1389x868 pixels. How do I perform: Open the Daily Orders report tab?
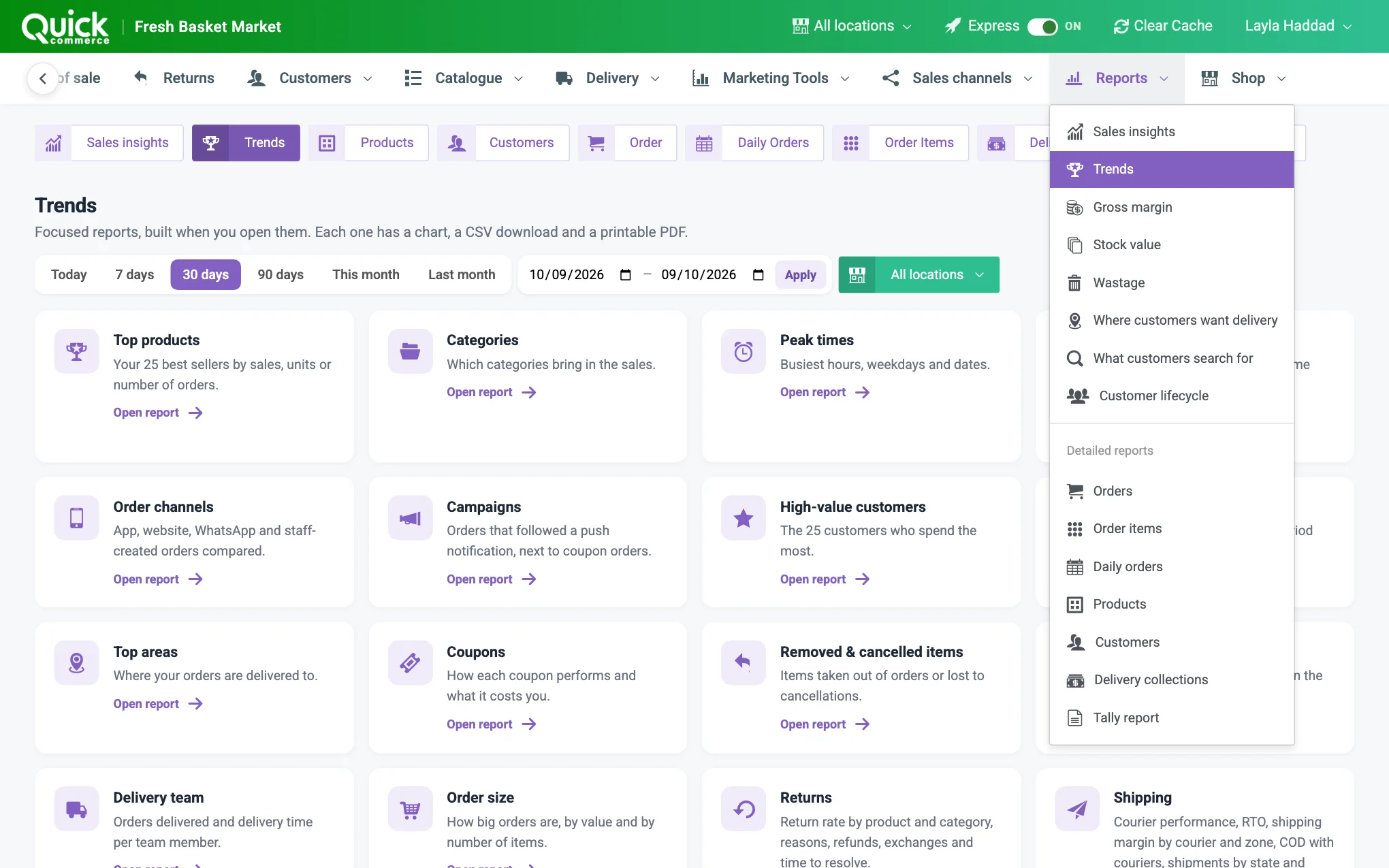click(754, 143)
